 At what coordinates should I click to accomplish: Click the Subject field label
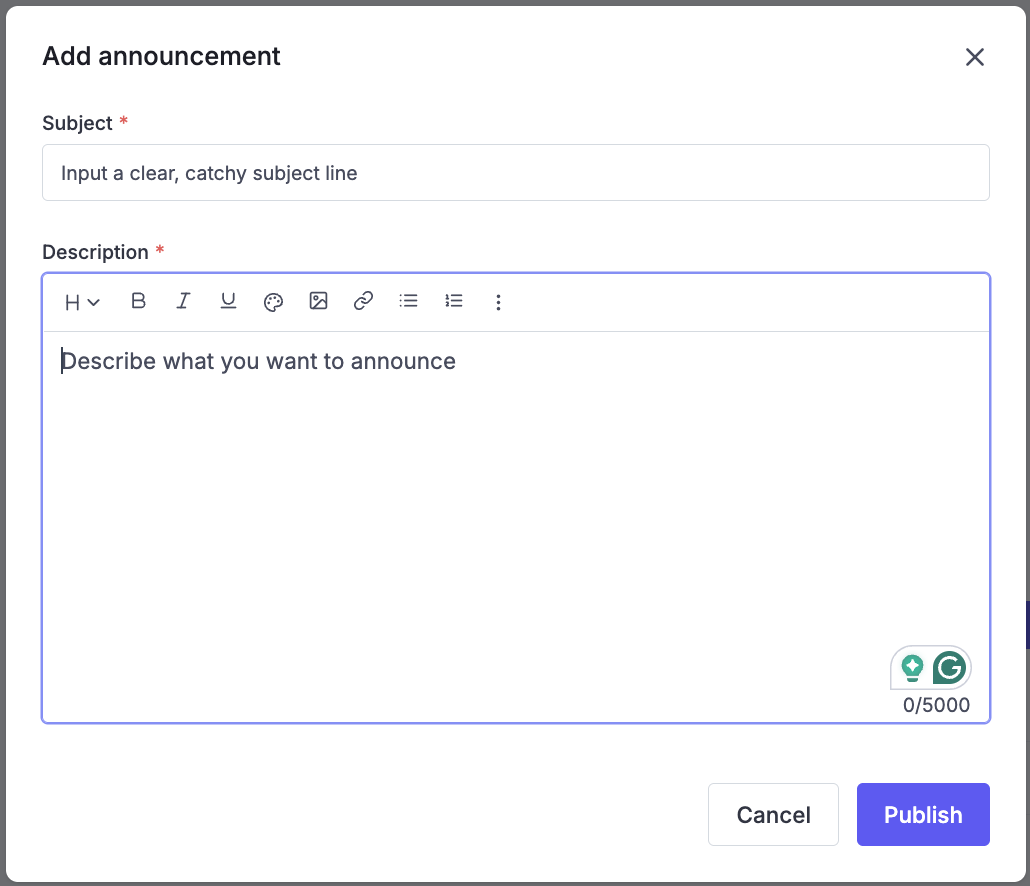77,123
